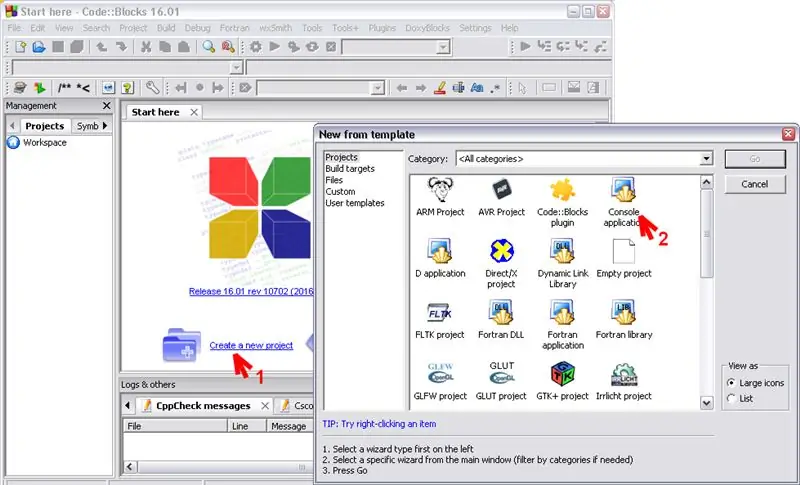Select the Fortran application template

pyautogui.click(x=562, y=325)
